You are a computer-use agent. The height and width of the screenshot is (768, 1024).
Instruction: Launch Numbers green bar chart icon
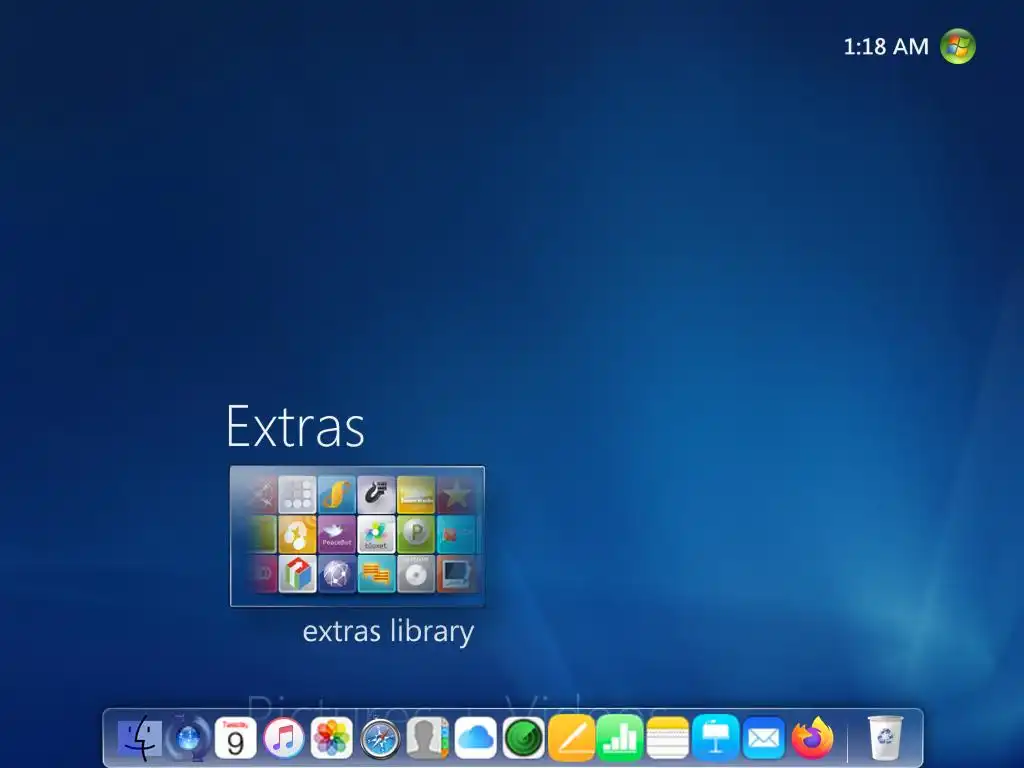pyautogui.click(x=620, y=738)
